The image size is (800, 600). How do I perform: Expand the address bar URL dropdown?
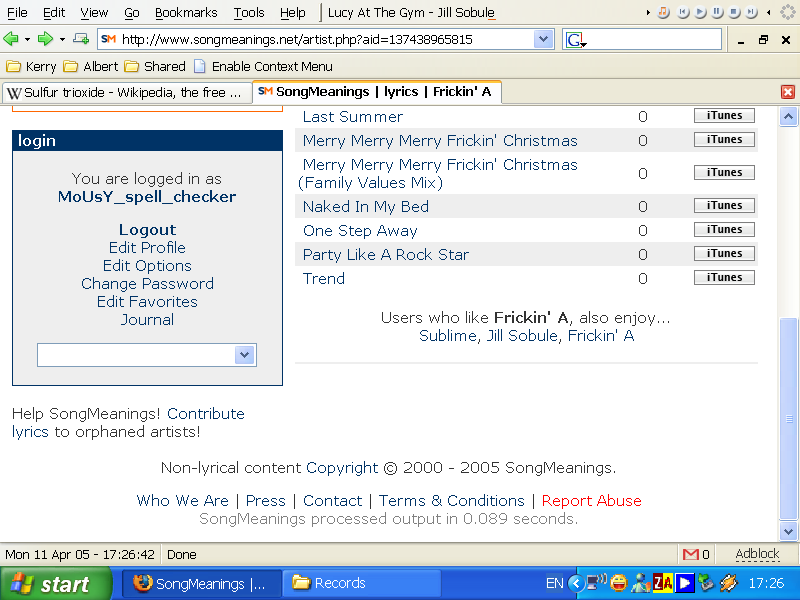coord(543,39)
